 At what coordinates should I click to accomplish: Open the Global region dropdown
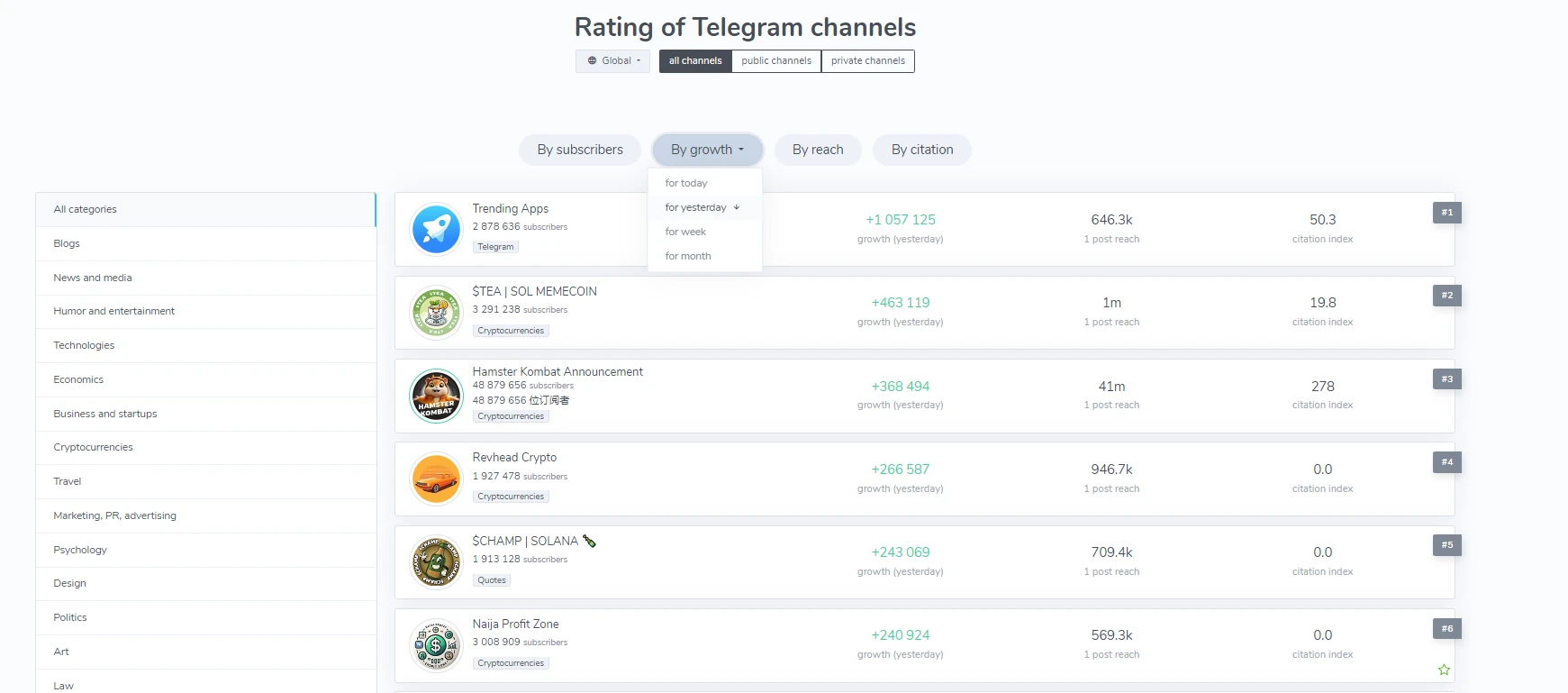[613, 61]
